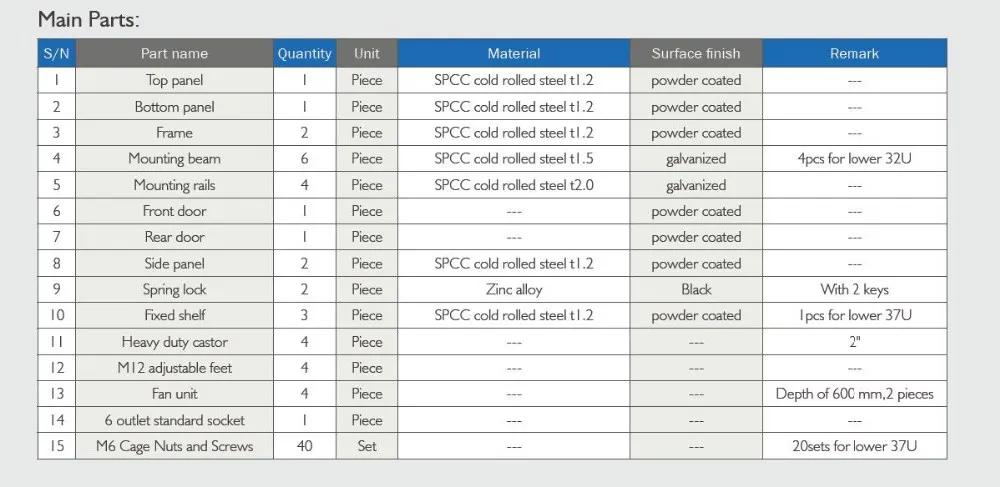Click the "Remark" column header
Viewport: 1000px width, 487px height.
[x=854, y=54]
